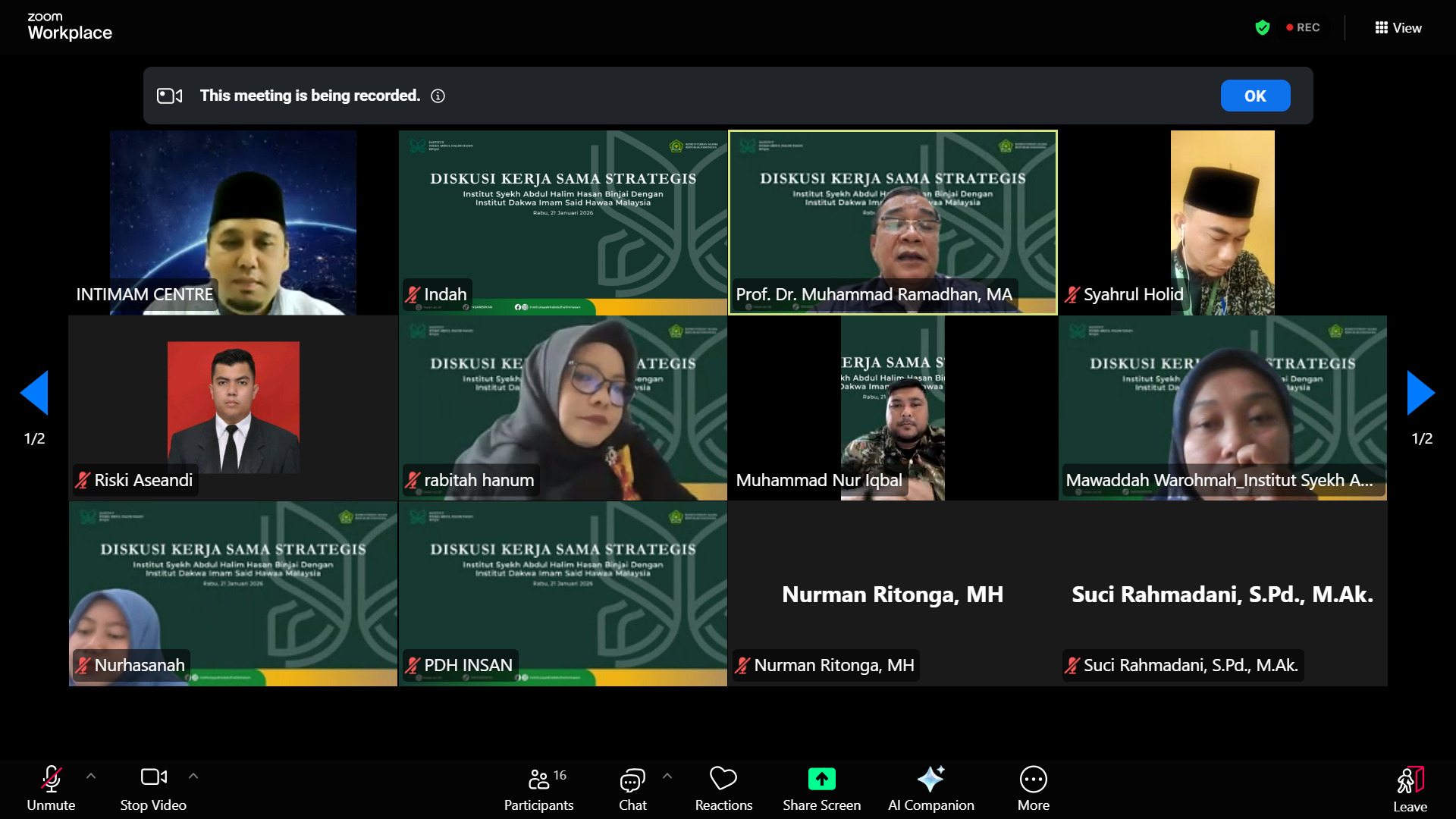Launch AI Companion
This screenshot has height=819, width=1456.
[x=931, y=787]
